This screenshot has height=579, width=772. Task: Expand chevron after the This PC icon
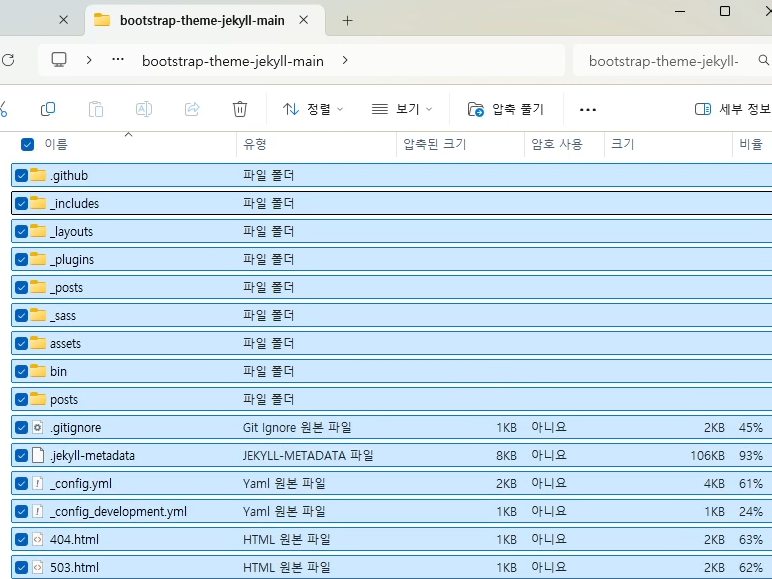coord(89,60)
